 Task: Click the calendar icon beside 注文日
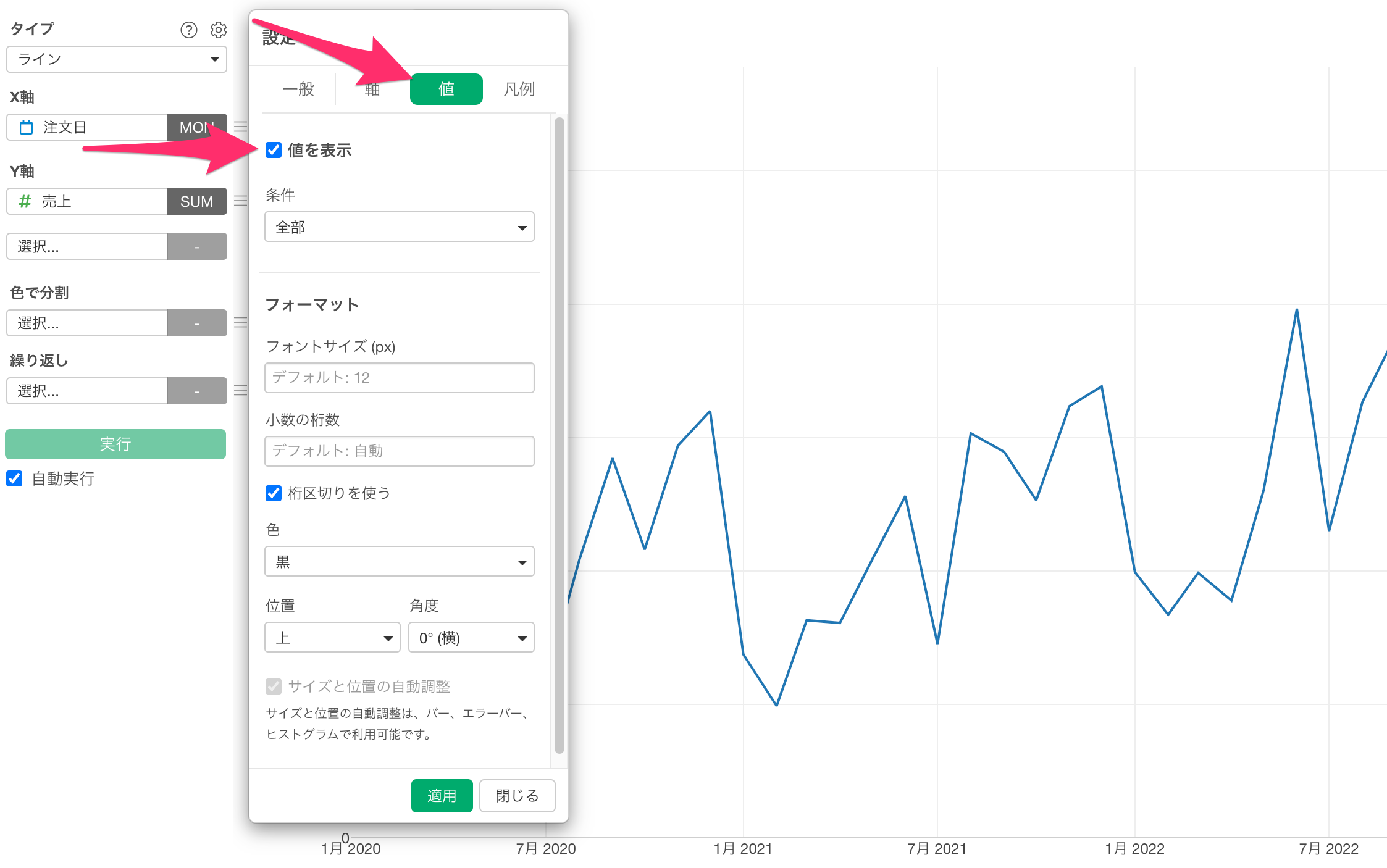point(26,128)
